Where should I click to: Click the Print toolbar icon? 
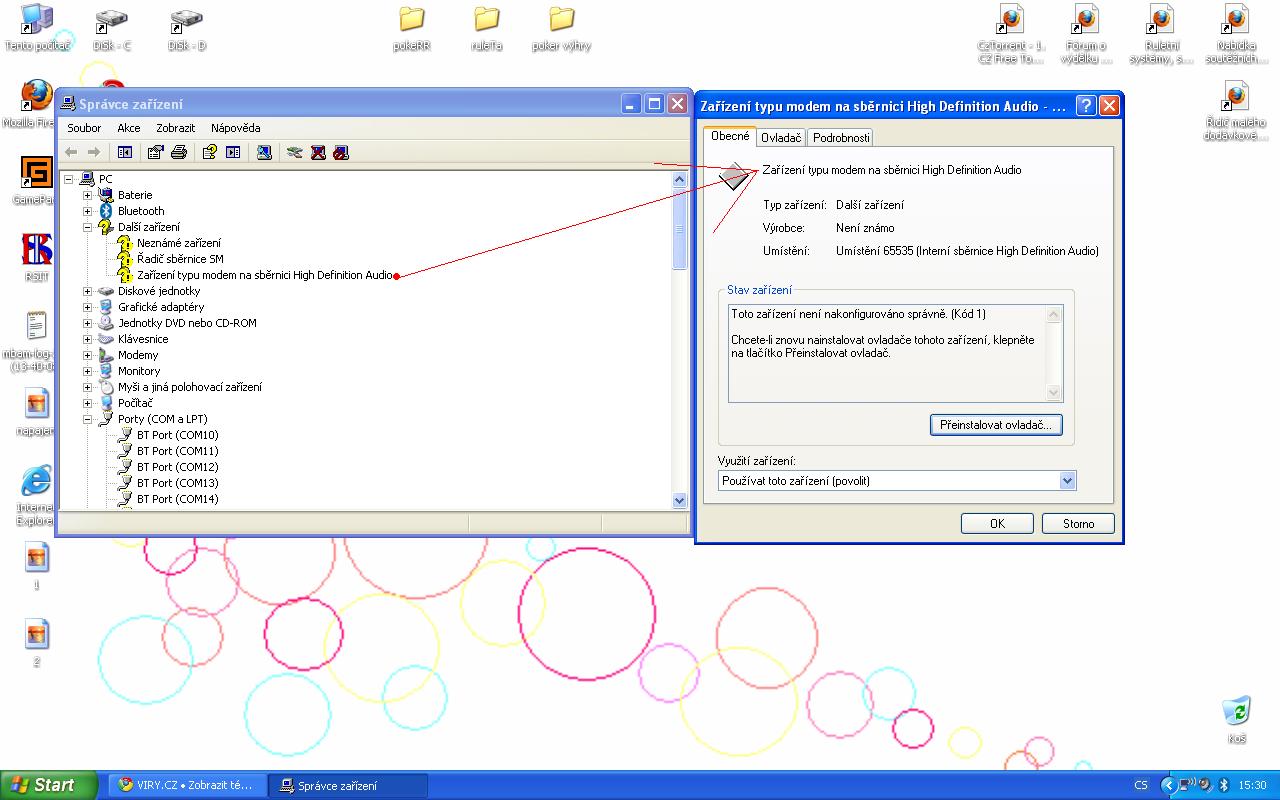coord(179,152)
